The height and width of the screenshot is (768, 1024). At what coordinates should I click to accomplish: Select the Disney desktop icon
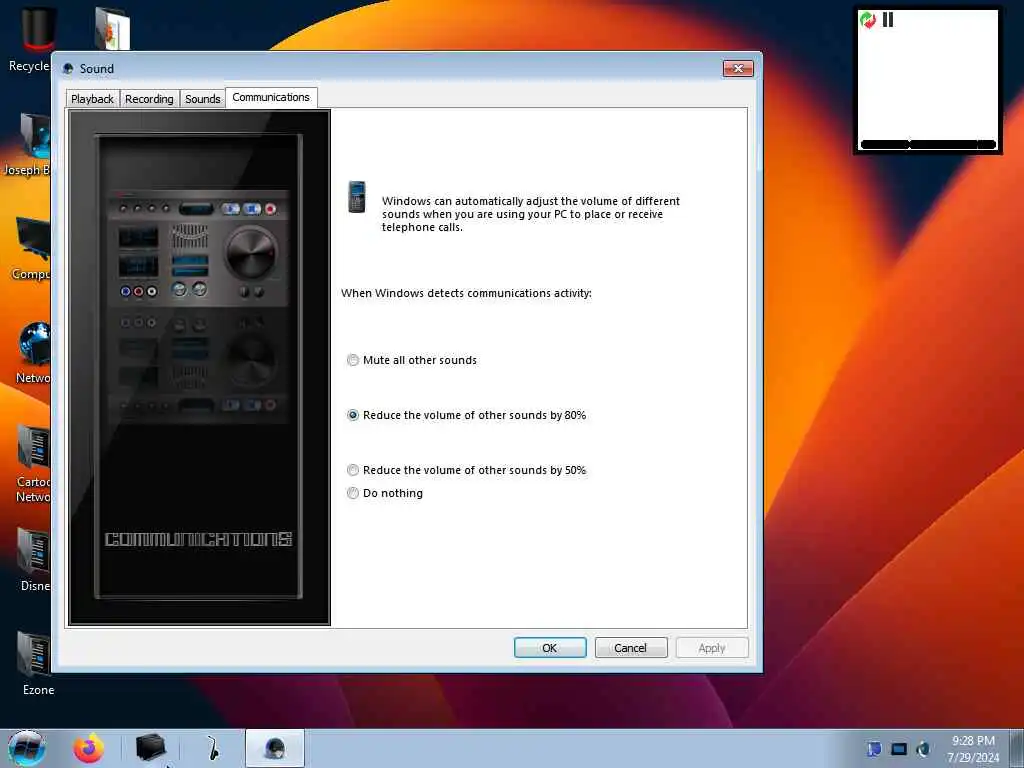[x=33, y=560]
